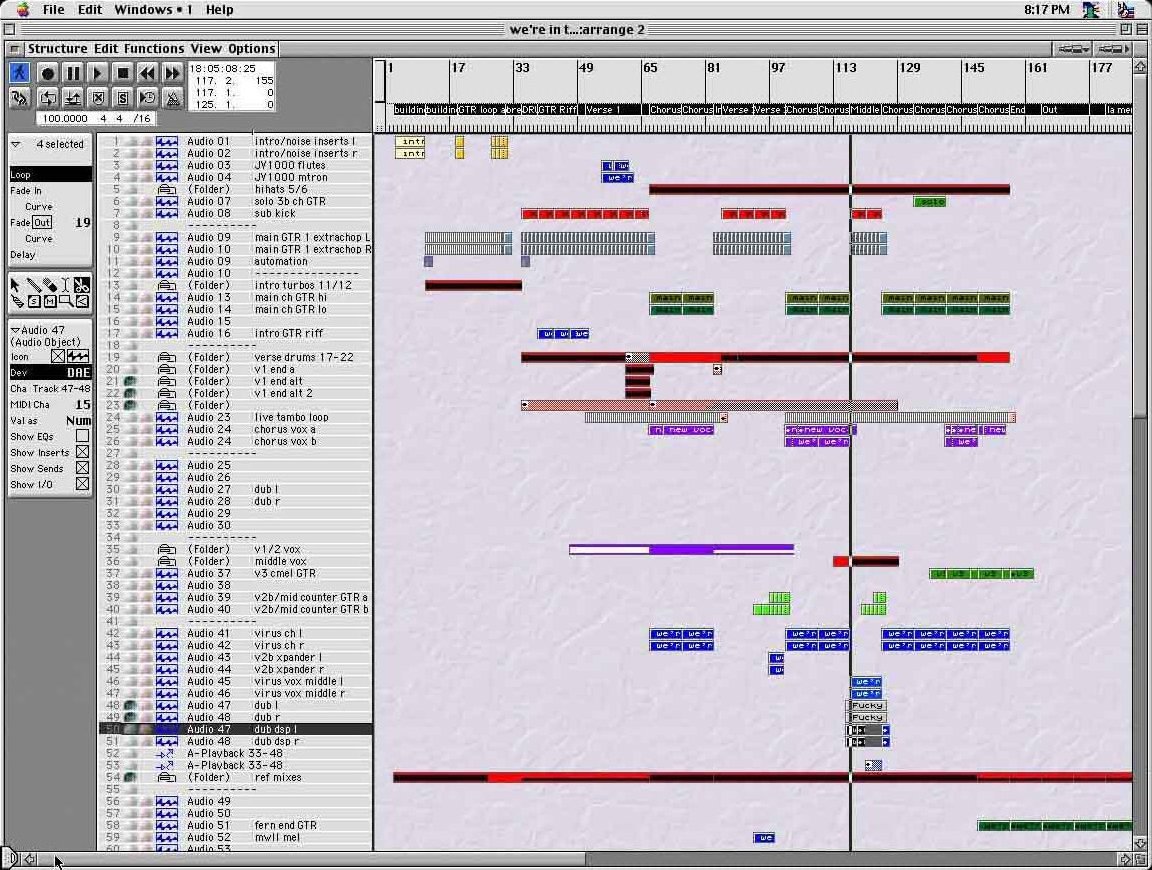
Task: Enable the Show EQs checkbox
Action: [x=82, y=436]
